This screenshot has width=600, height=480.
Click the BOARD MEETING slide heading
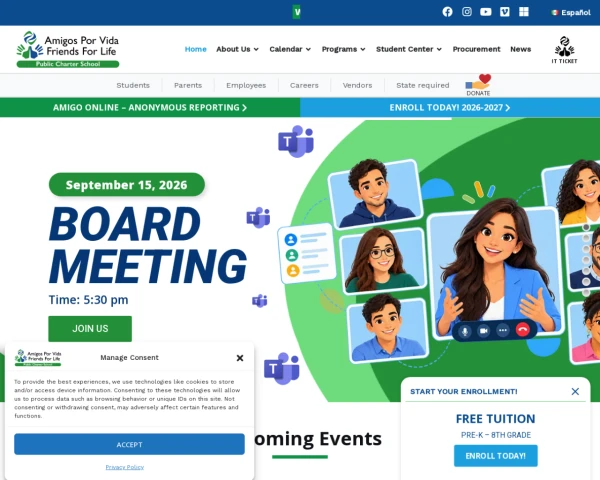[x=148, y=245]
